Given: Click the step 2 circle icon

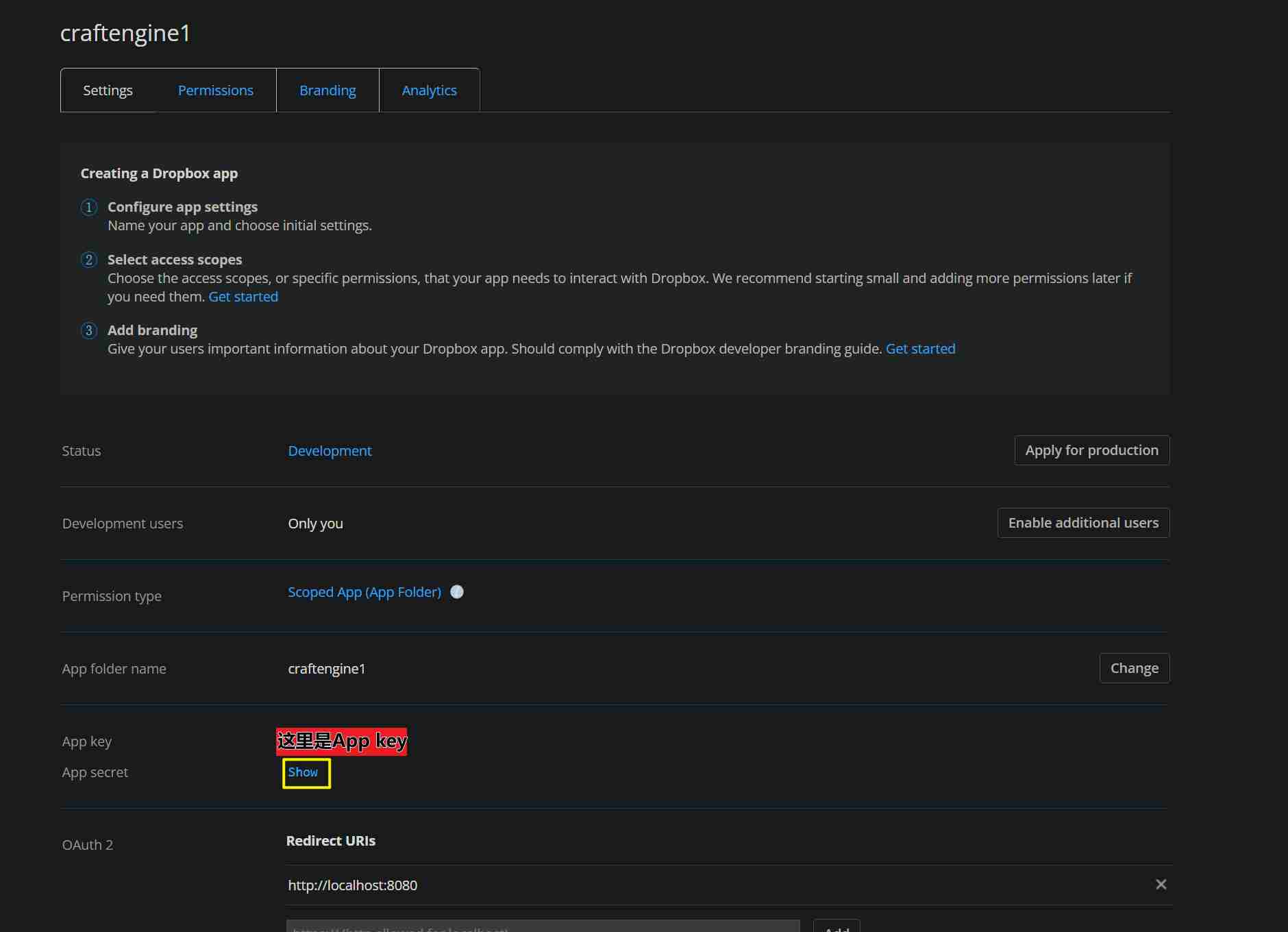Looking at the screenshot, I should (89, 260).
